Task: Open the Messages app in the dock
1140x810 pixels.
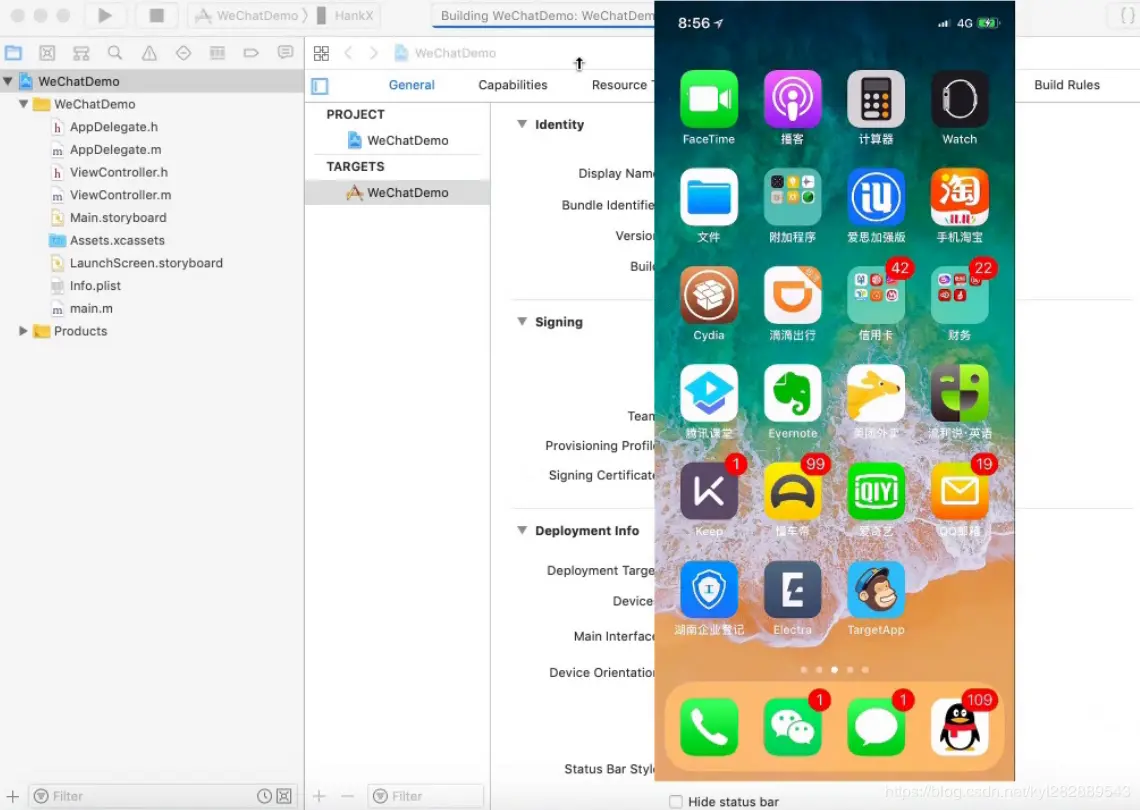Action: 876,727
